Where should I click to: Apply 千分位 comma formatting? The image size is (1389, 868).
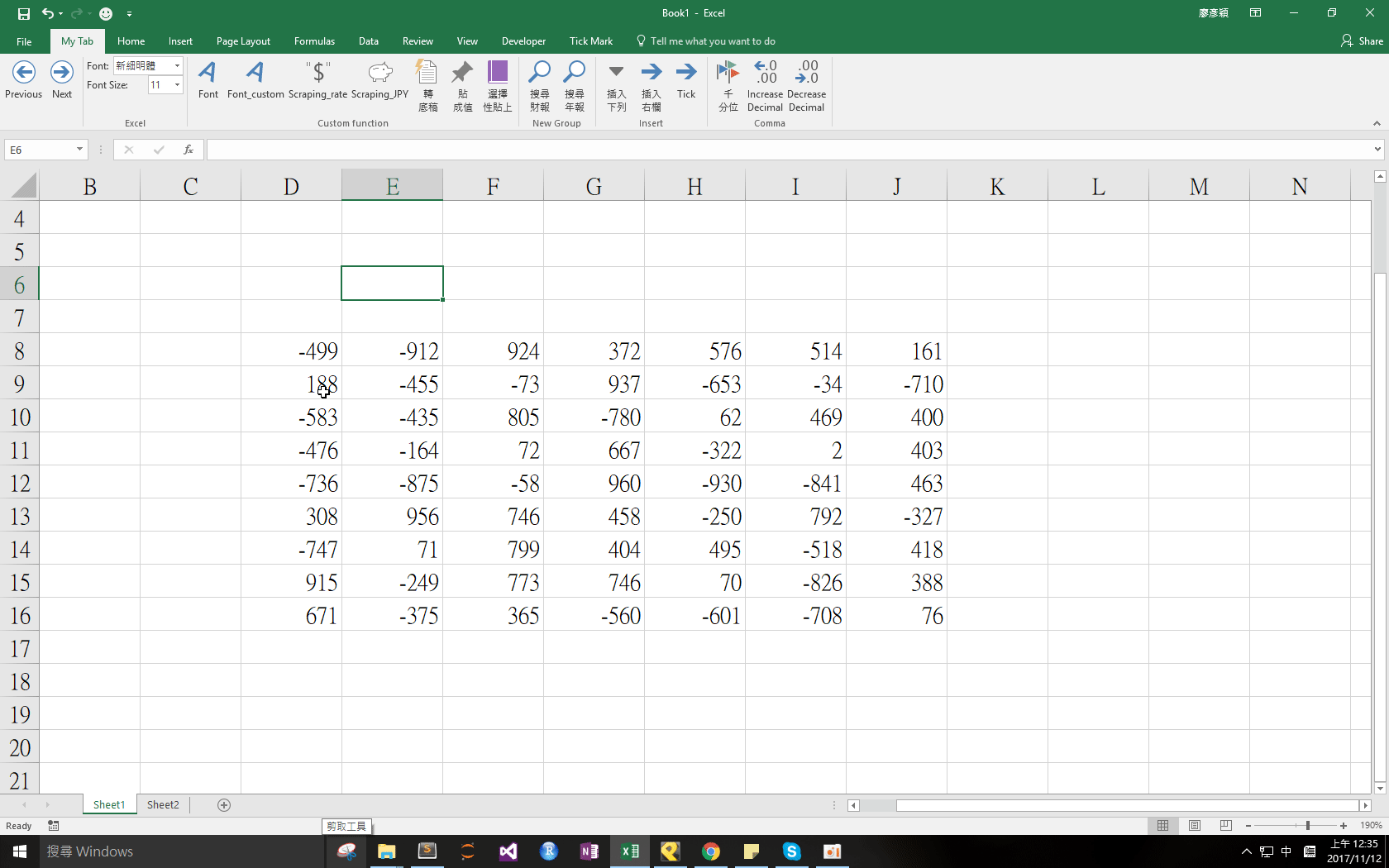click(x=728, y=72)
